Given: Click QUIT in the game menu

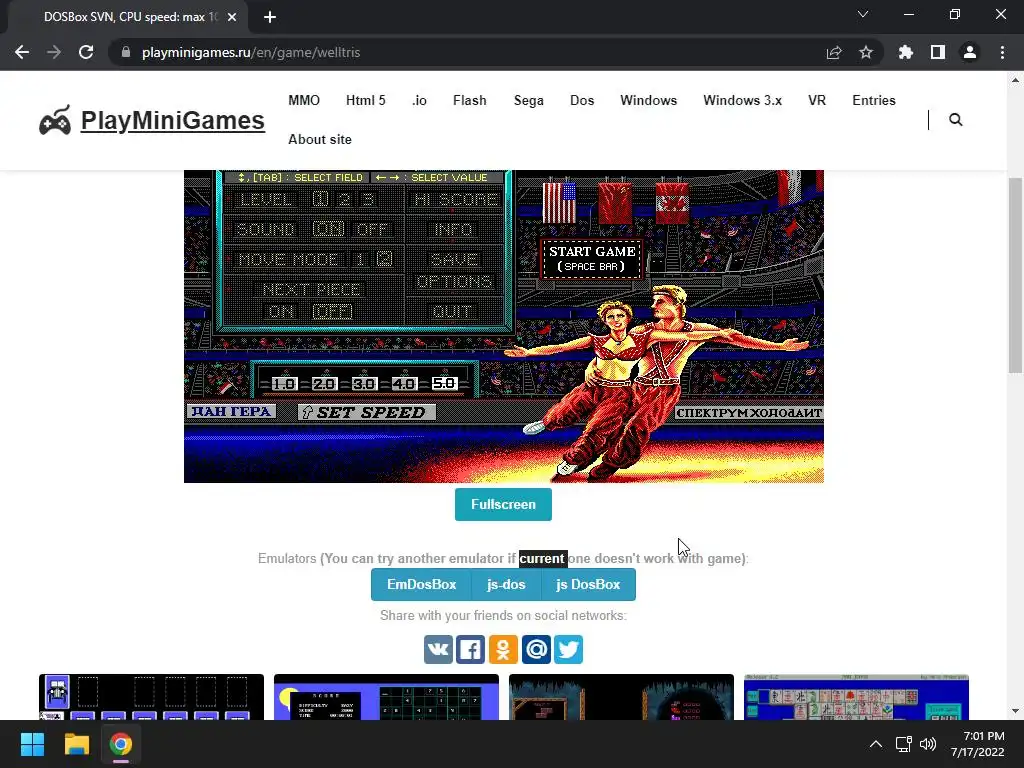Looking at the screenshot, I should 452,312.
